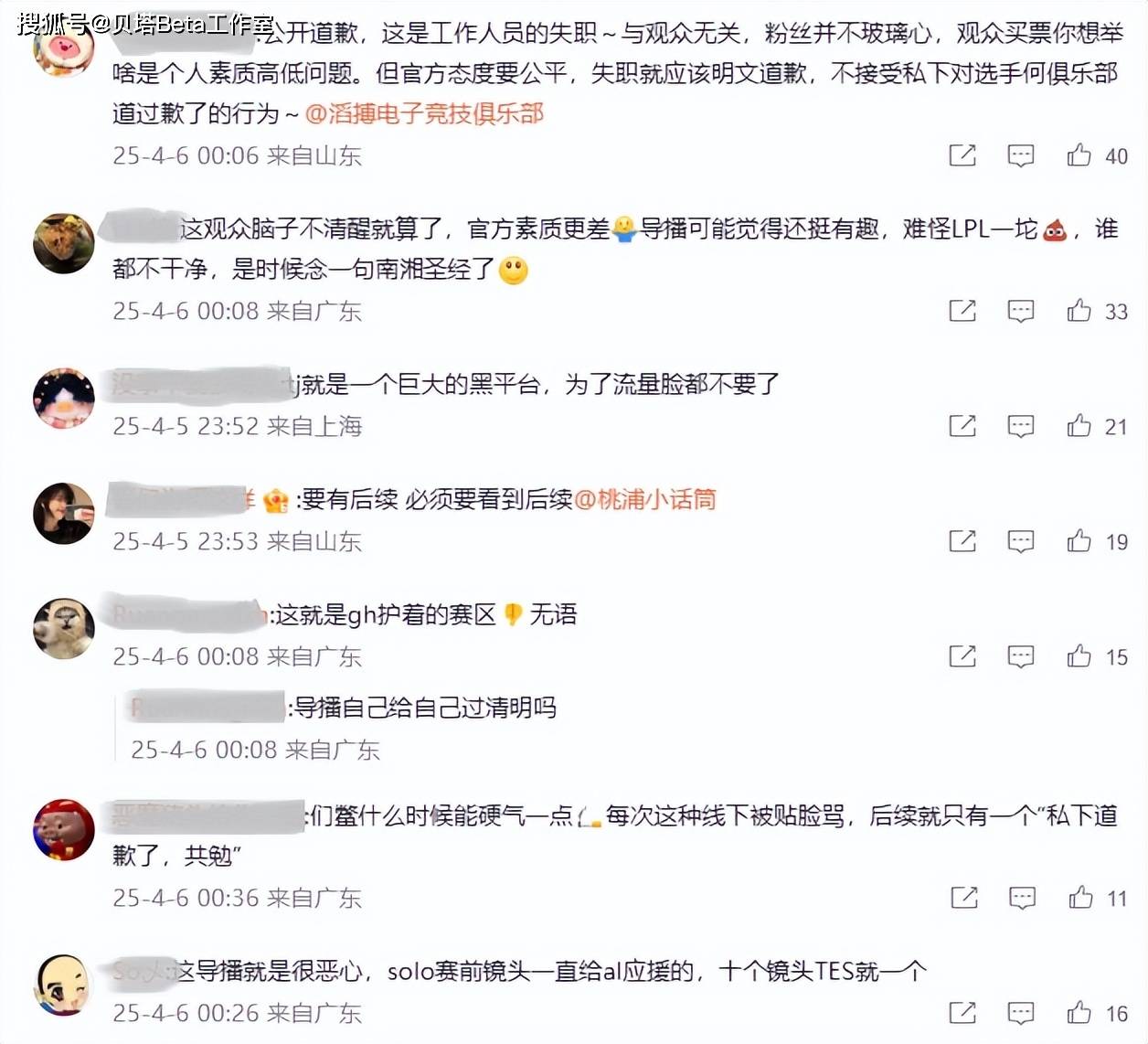
Task: Open the @桃浦小话筒 mention link
Action: pyautogui.click(x=644, y=499)
